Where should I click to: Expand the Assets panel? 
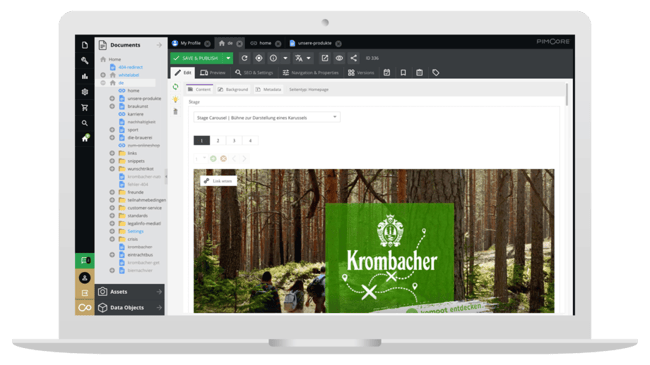tap(130, 292)
